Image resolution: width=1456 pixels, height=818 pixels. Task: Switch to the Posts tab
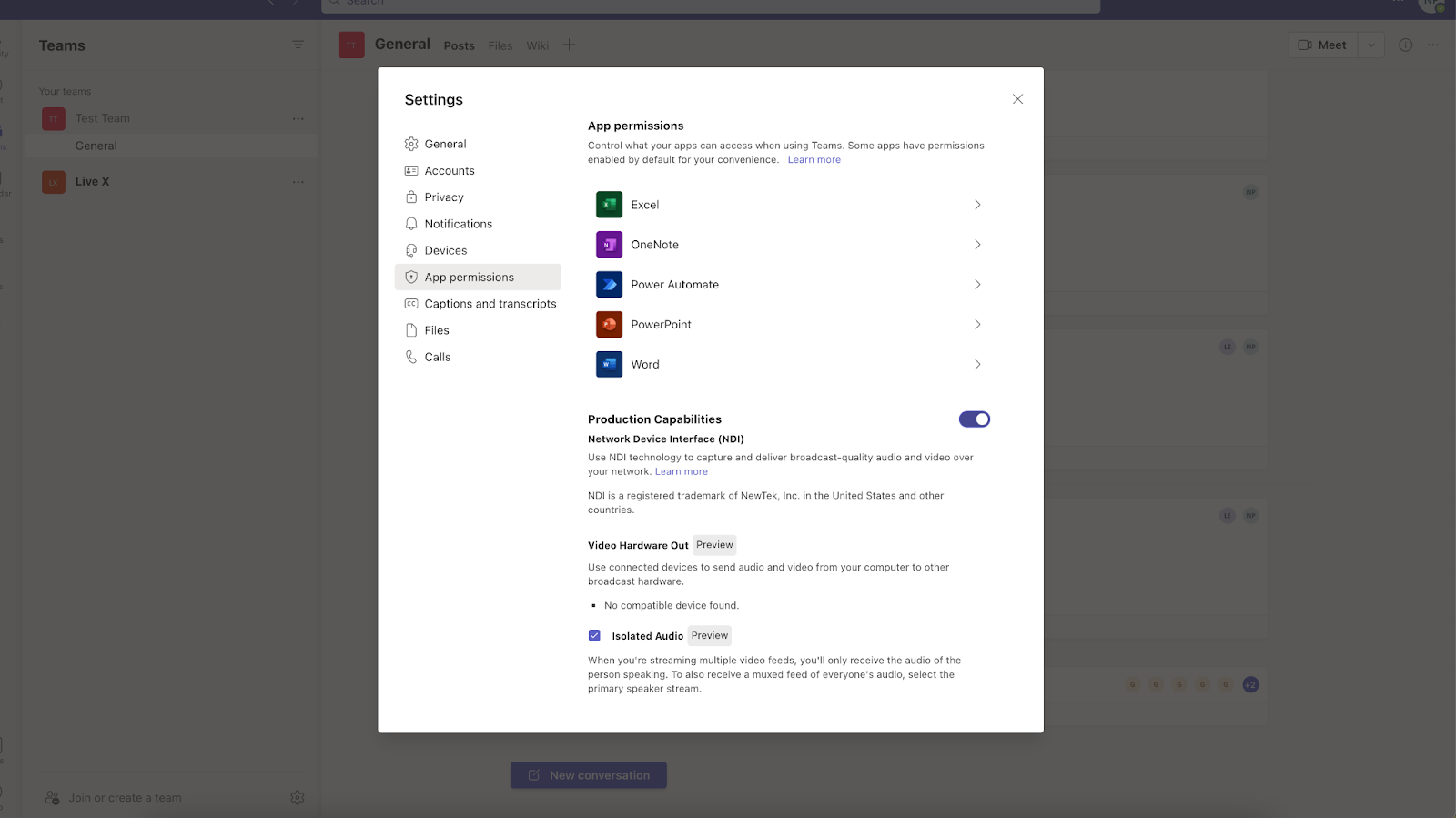click(x=460, y=45)
